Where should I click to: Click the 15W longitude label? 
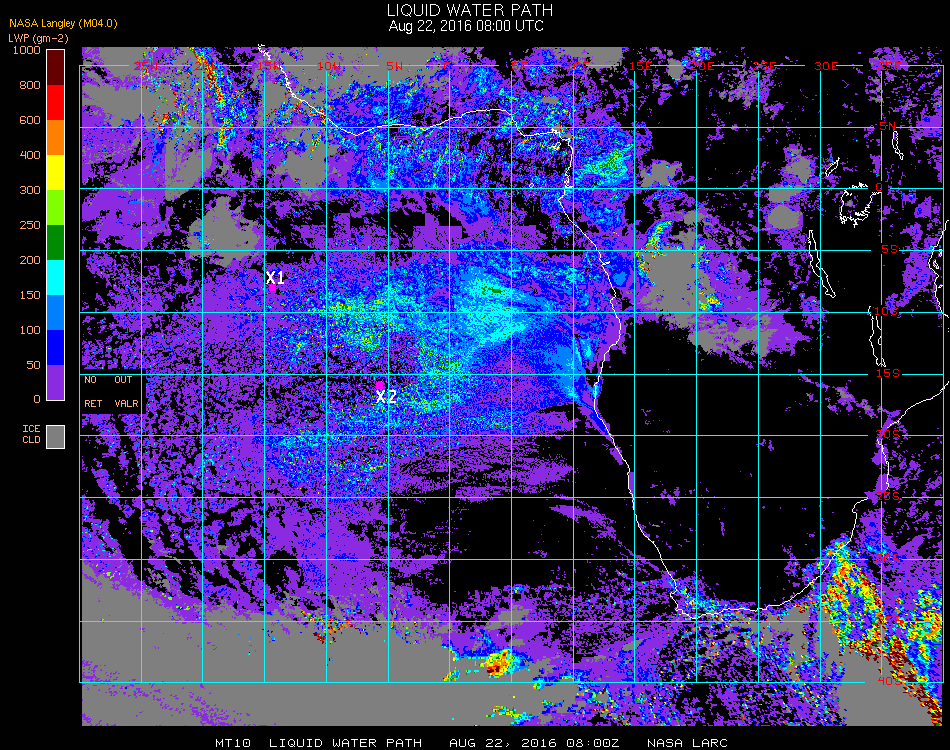tap(268, 66)
